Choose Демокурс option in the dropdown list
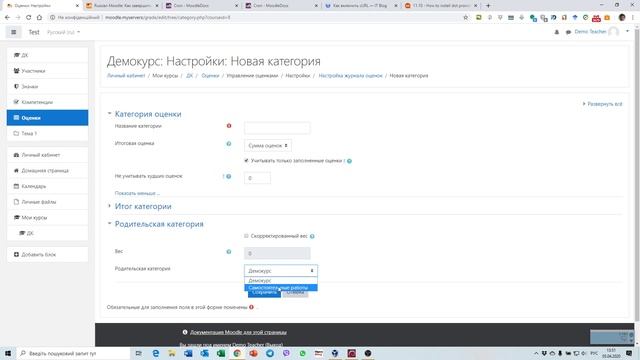Viewport: 640px width, 360px height. 281,281
